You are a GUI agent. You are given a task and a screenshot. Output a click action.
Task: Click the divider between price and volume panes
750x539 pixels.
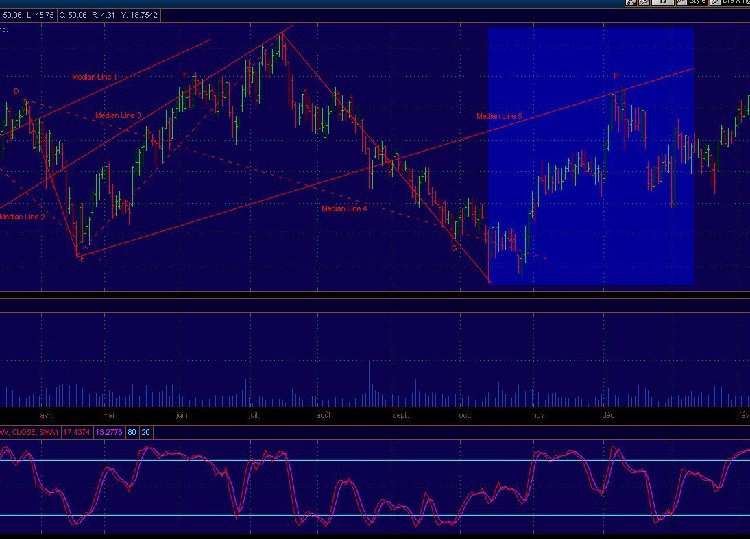(x=375, y=295)
